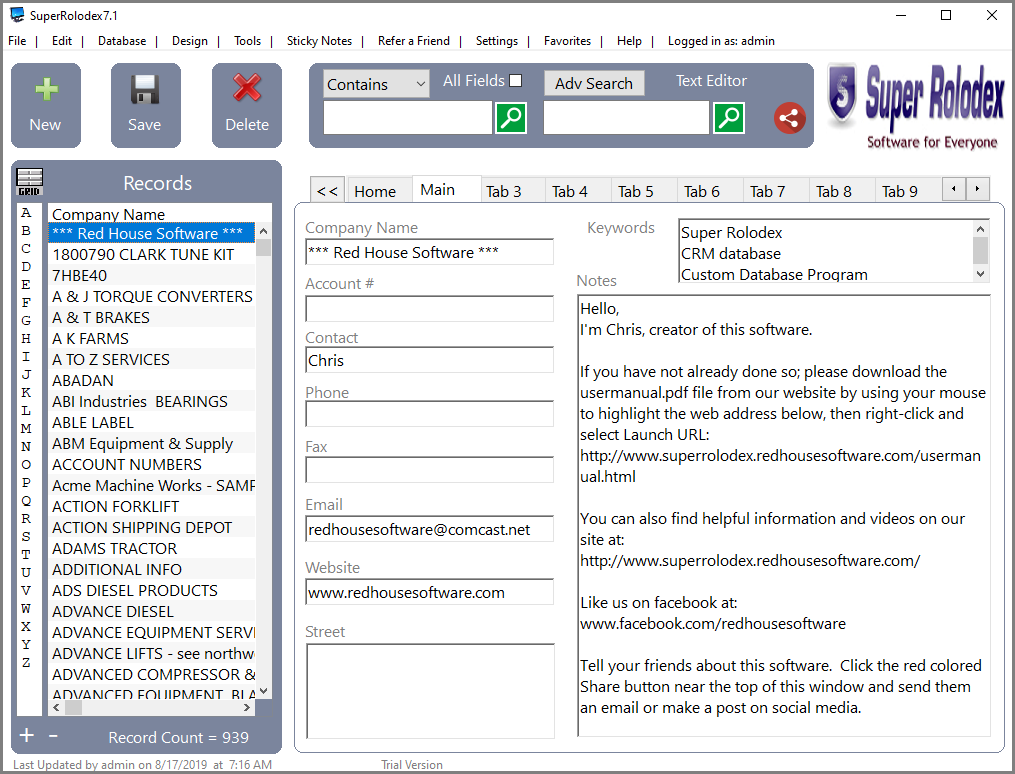Click the plus icon beside Record Count

27,735
